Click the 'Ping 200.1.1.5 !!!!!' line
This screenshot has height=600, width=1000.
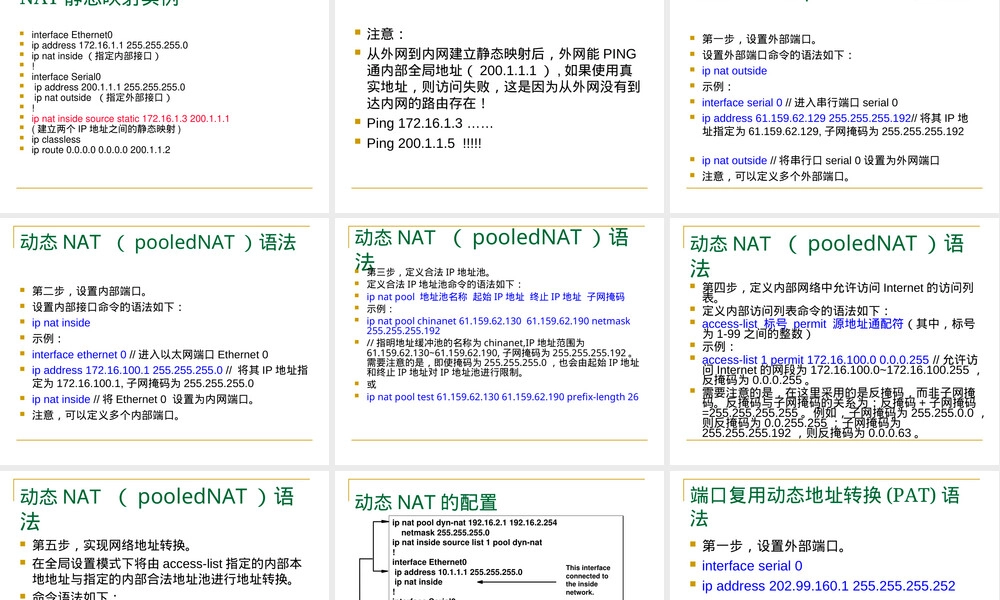point(424,143)
